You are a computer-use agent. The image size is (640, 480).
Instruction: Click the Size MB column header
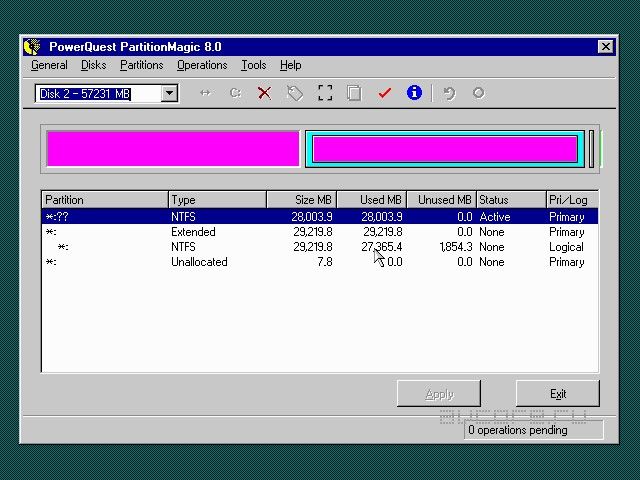click(301, 200)
